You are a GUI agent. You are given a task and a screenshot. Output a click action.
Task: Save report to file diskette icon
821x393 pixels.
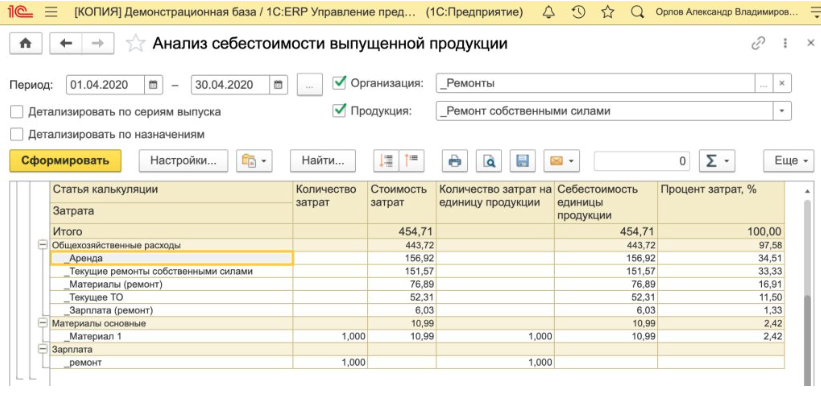(522, 161)
